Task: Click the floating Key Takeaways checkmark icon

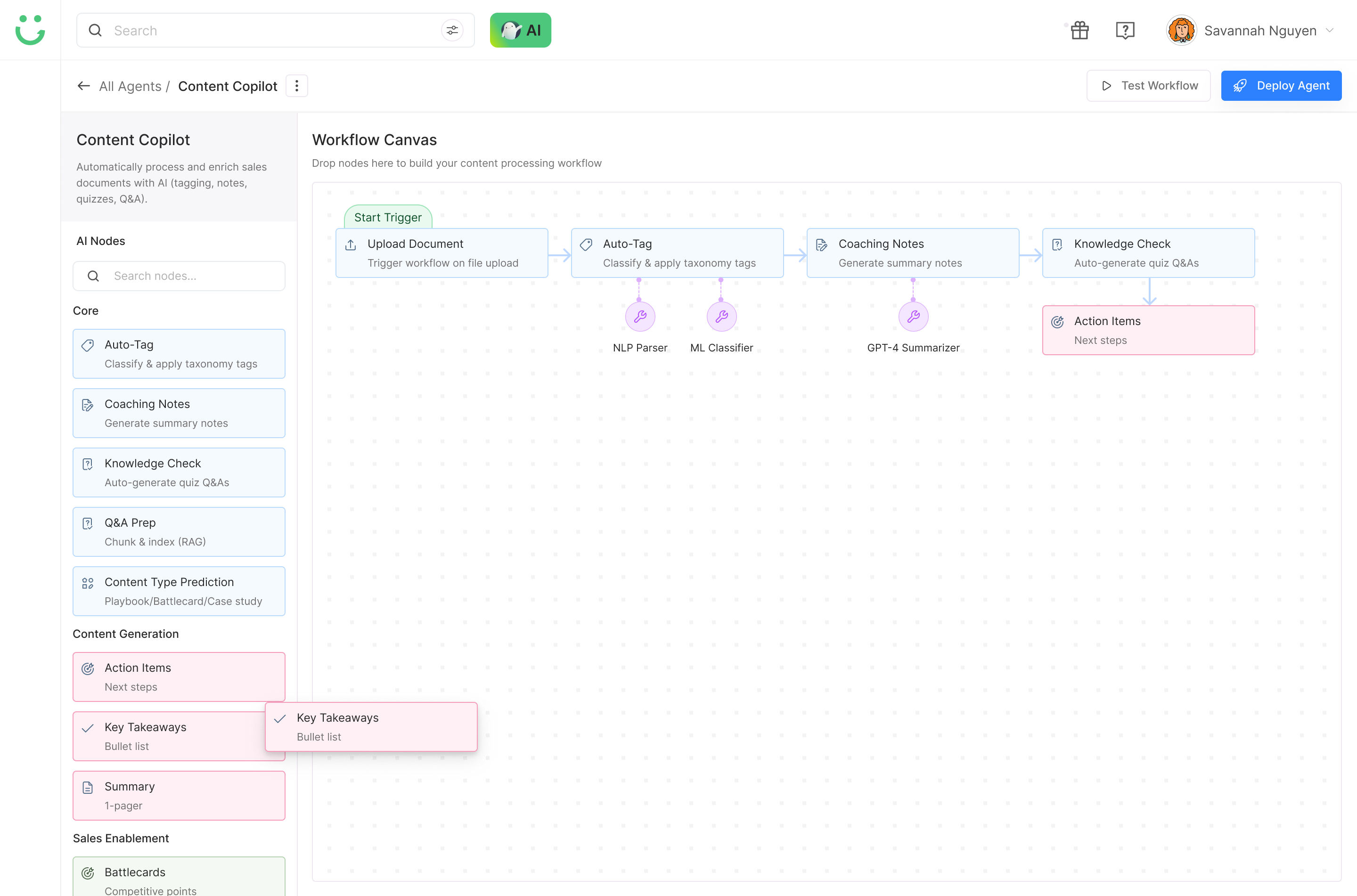Action: pos(280,719)
